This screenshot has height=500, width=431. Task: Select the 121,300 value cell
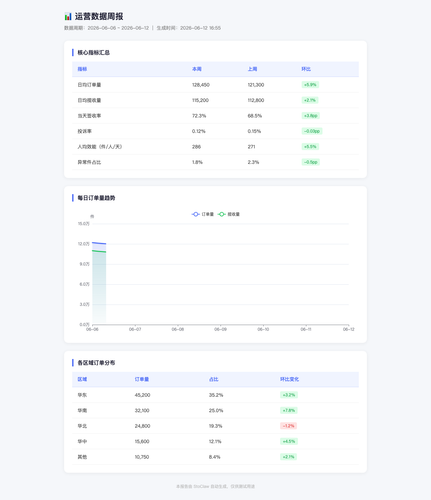(256, 85)
